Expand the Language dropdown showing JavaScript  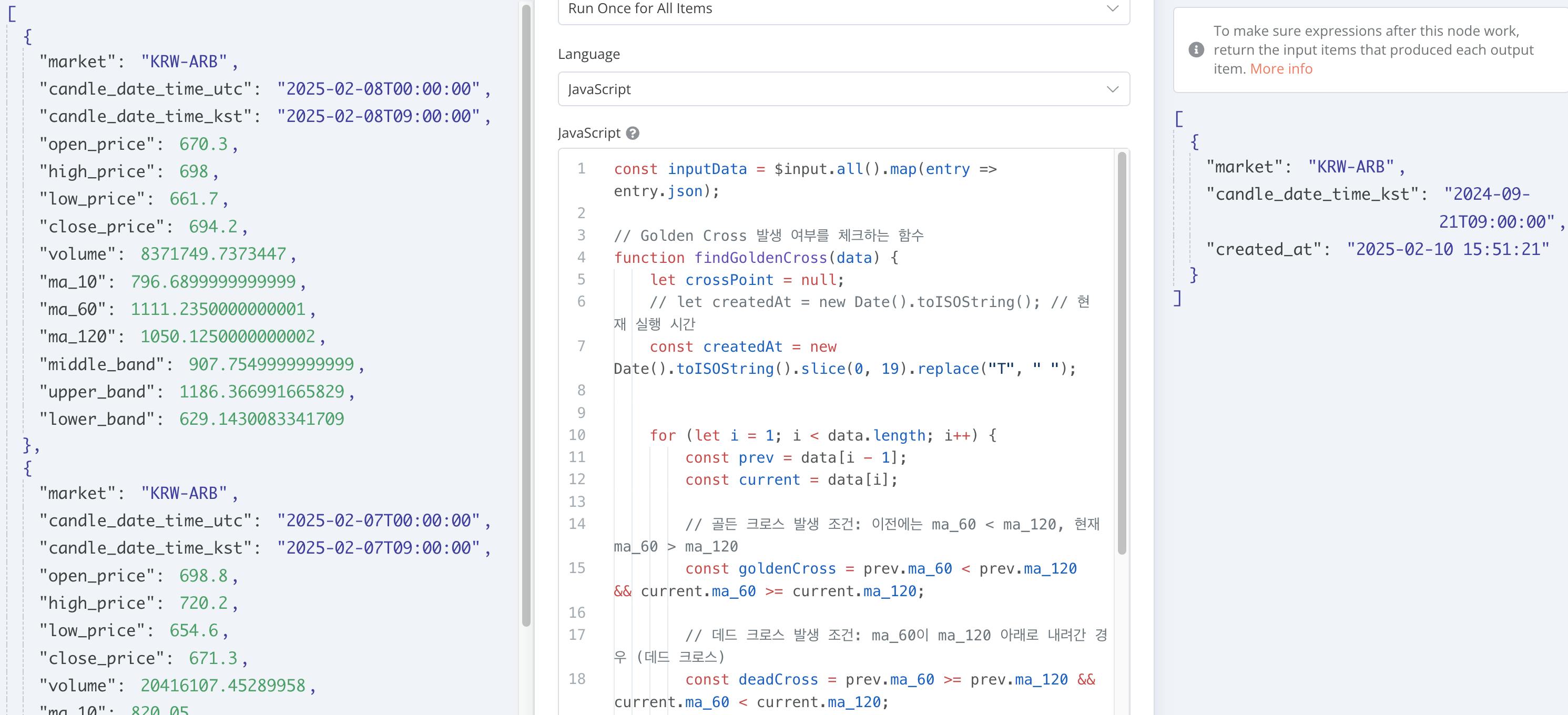(x=843, y=89)
